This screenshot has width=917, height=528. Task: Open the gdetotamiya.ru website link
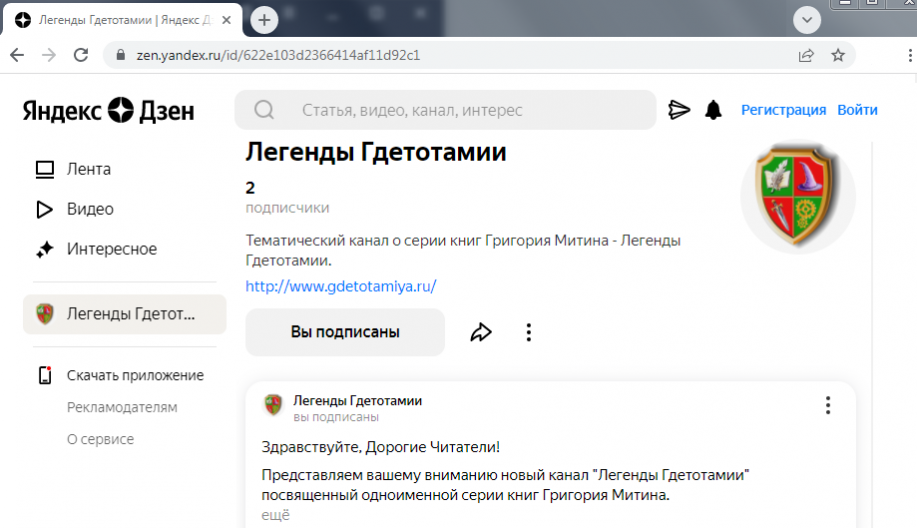click(x=341, y=286)
